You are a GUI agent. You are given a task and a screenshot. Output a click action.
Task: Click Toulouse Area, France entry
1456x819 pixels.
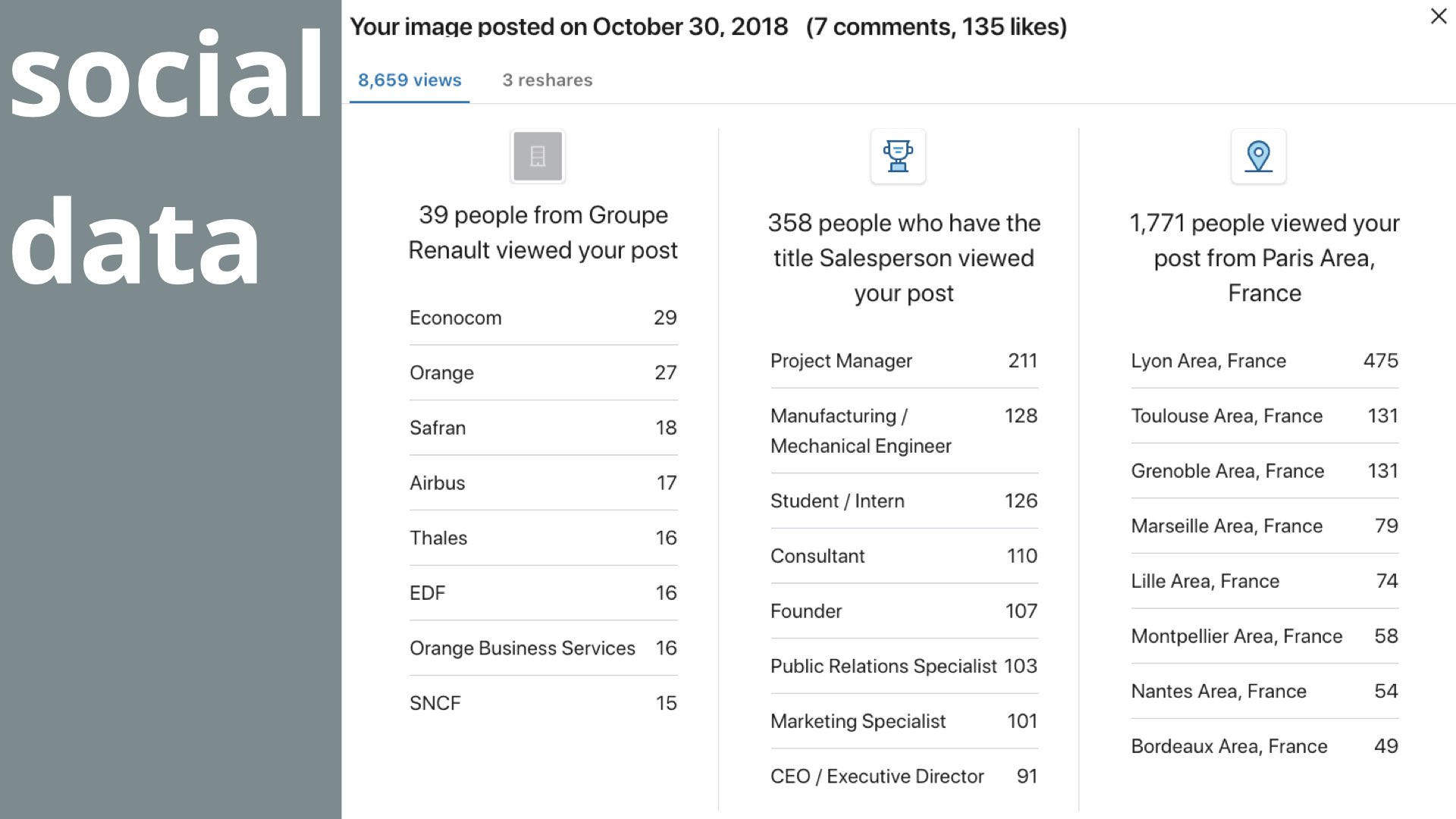(x=1264, y=416)
